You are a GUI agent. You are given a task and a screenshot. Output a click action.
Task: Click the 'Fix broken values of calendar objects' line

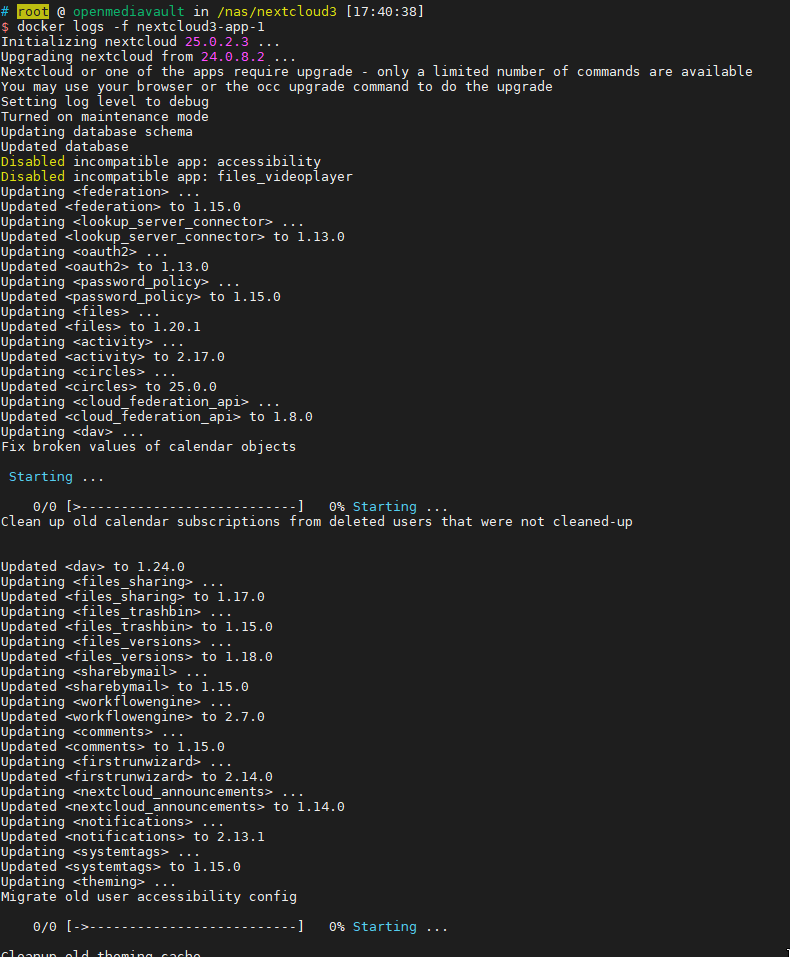click(148, 446)
